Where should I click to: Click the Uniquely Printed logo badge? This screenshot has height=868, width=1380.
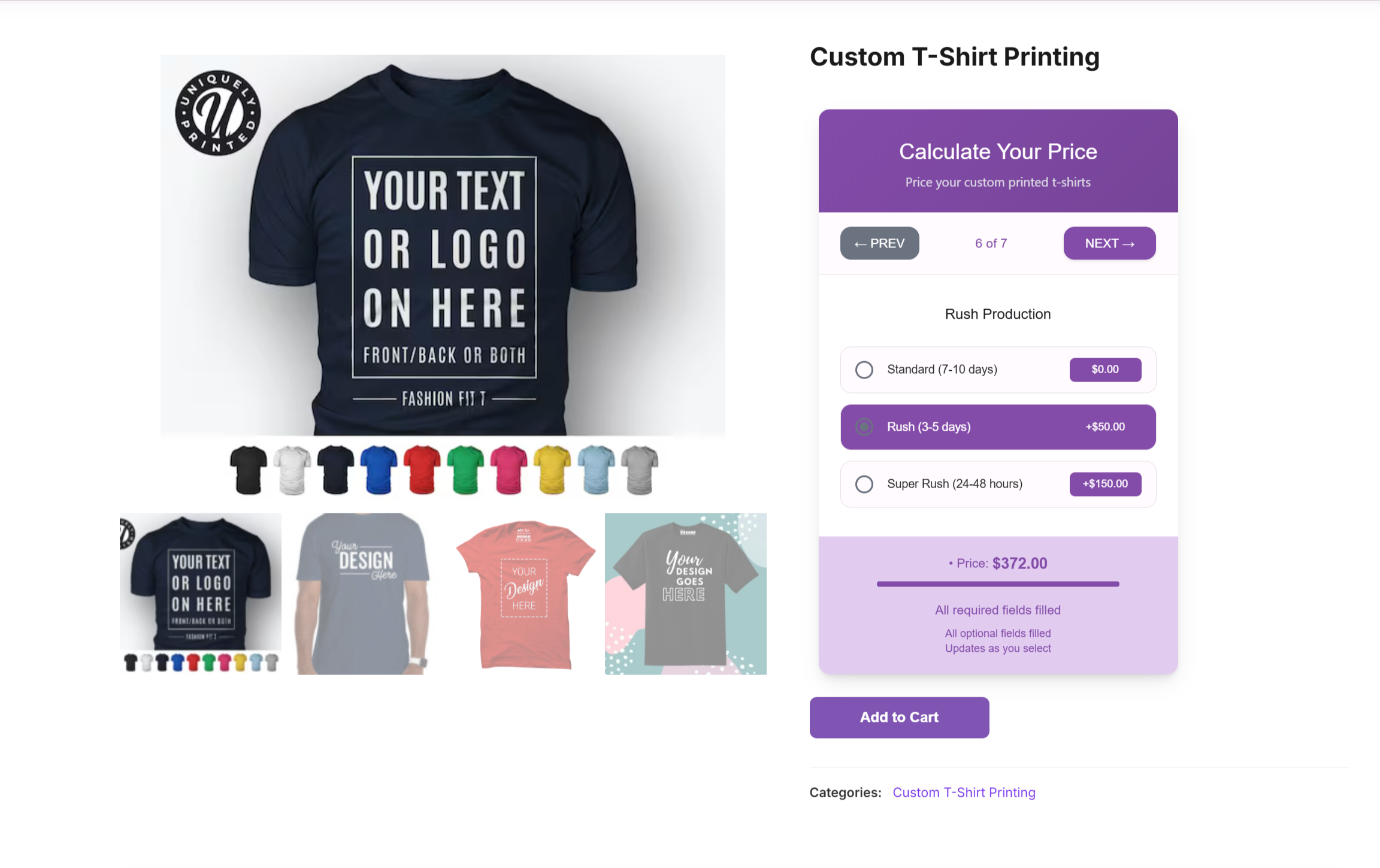tap(218, 113)
